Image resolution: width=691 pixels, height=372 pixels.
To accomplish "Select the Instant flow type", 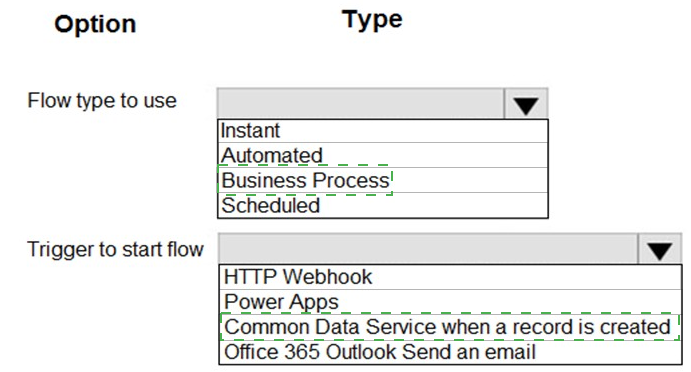I will pos(383,131).
